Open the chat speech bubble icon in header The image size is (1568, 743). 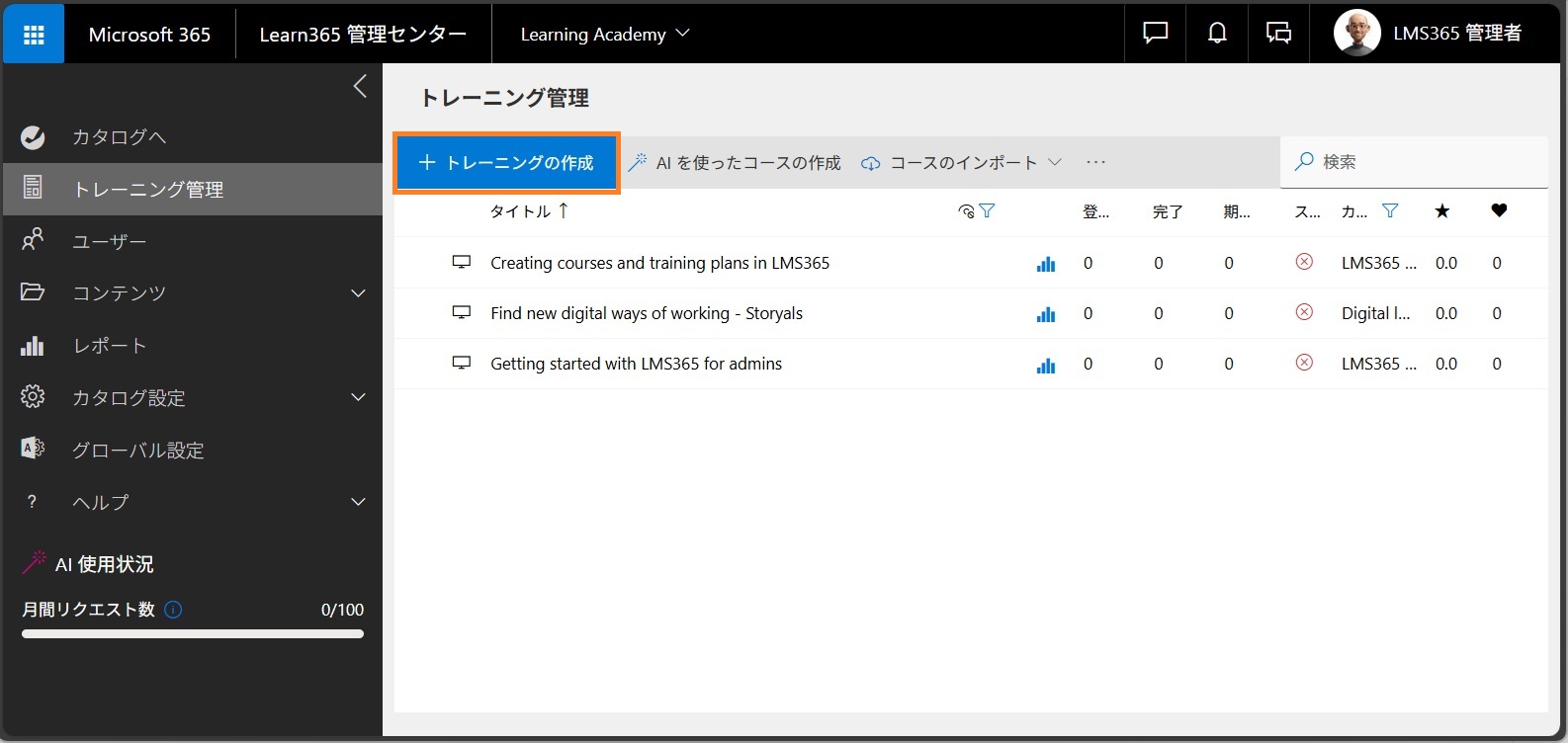coord(1156,33)
